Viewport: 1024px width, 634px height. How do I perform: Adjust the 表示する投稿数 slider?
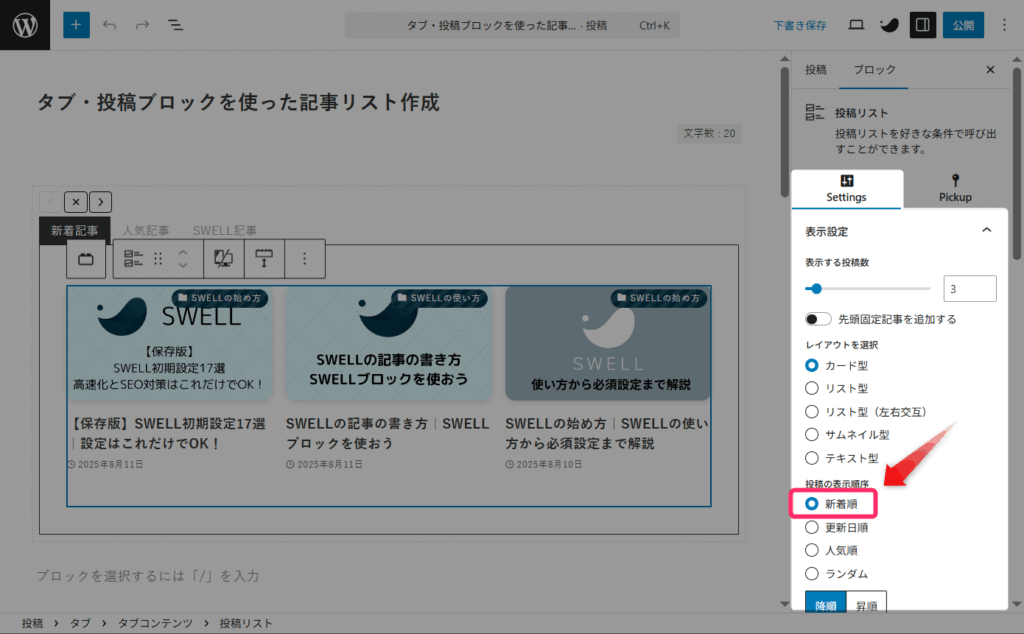[867, 289]
